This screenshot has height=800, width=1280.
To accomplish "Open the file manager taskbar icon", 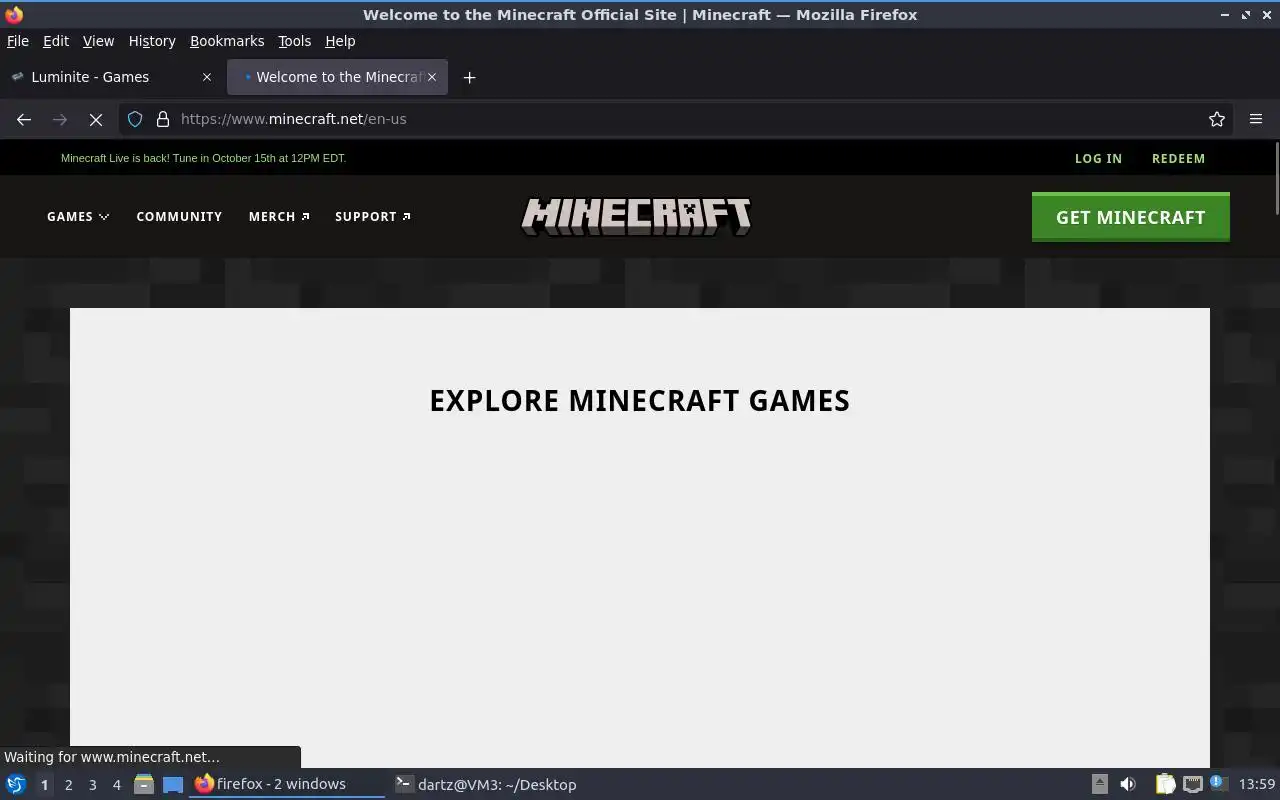I will [x=143, y=784].
